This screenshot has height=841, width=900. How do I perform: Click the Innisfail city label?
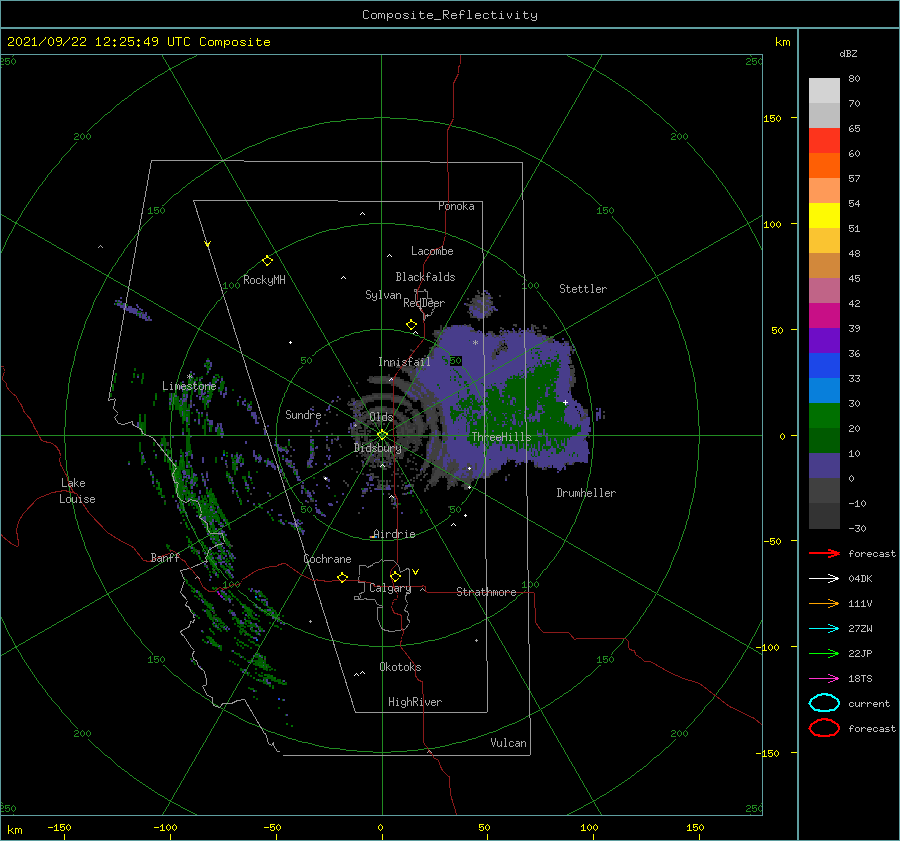(x=404, y=362)
